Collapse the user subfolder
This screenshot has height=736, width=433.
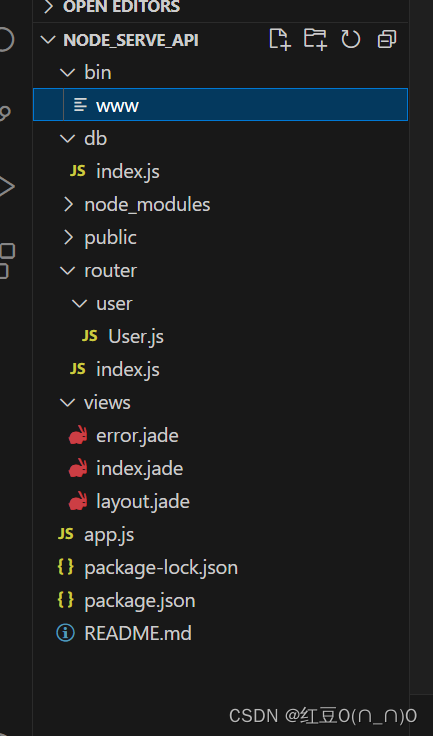coord(80,304)
